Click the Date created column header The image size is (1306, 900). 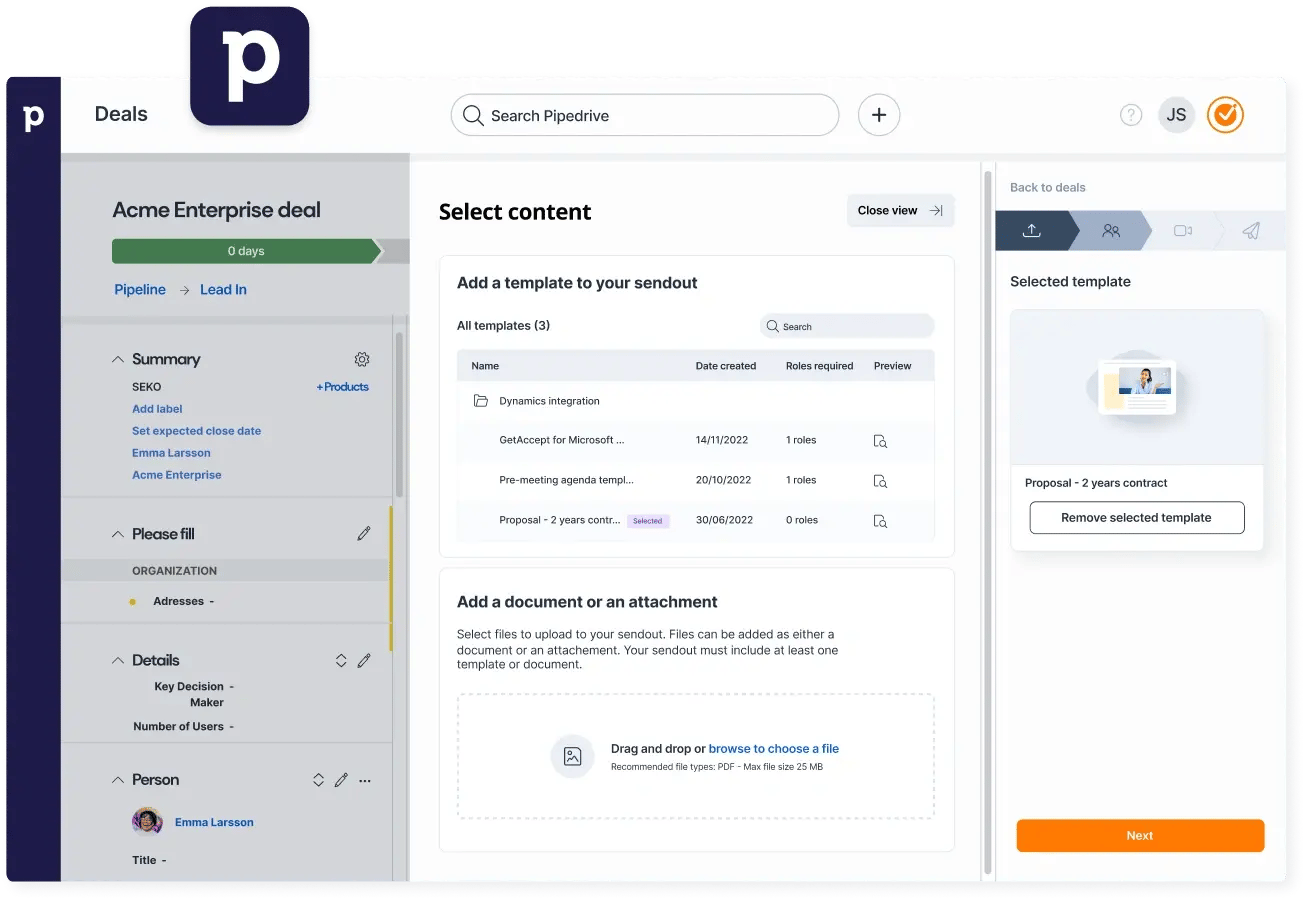[x=726, y=366]
